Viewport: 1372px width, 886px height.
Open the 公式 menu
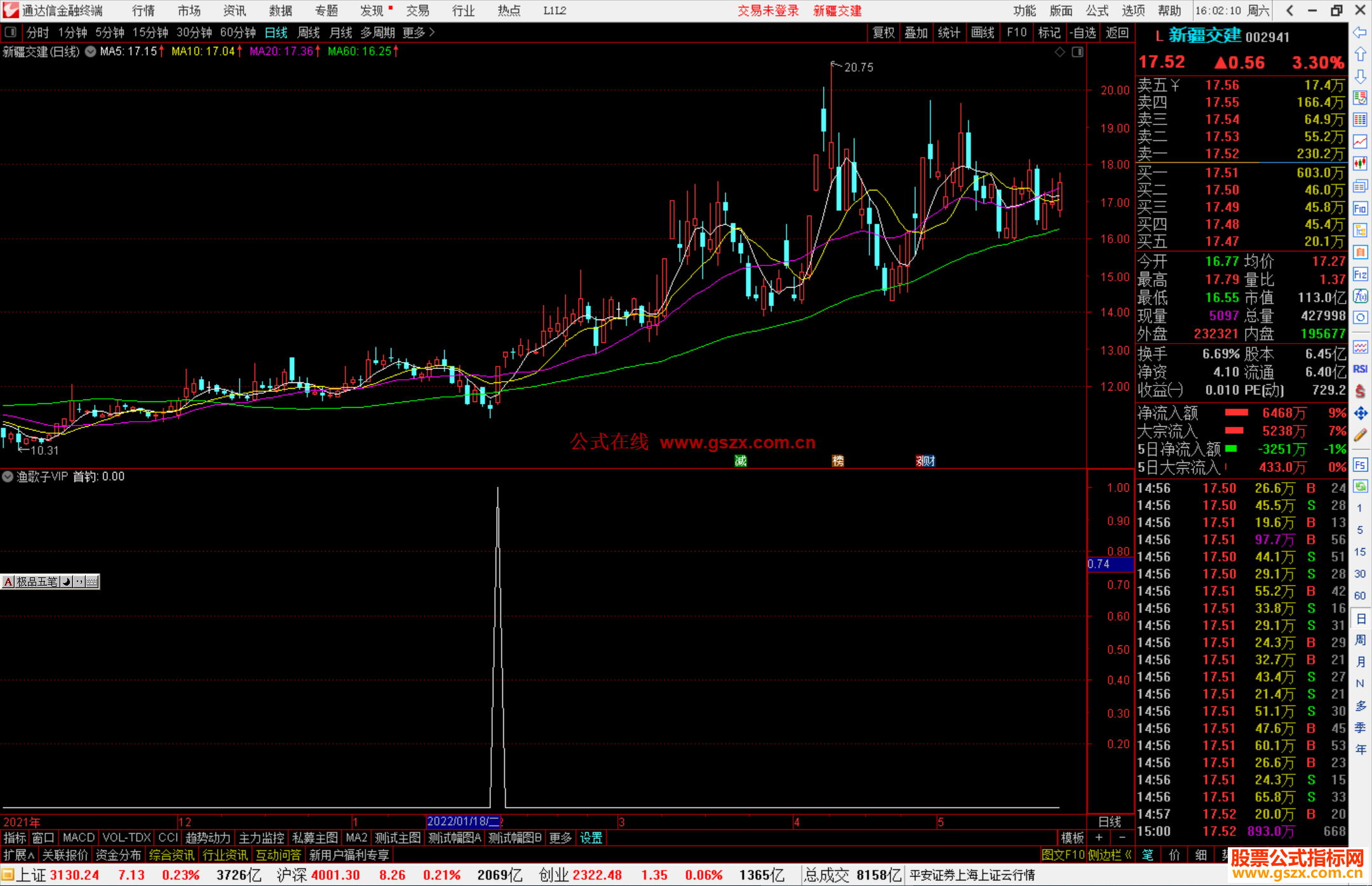click(x=1097, y=11)
